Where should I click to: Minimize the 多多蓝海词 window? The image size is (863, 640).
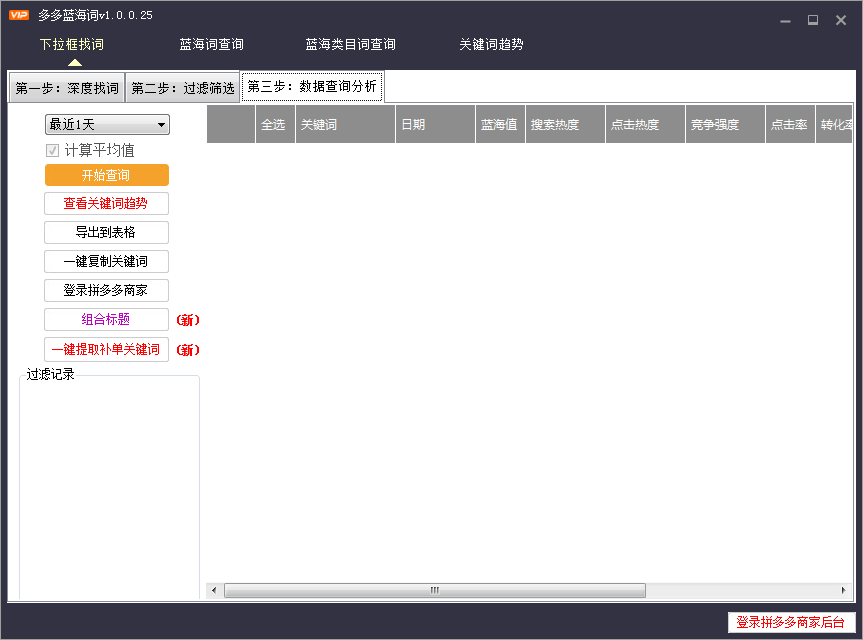tap(785, 20)
